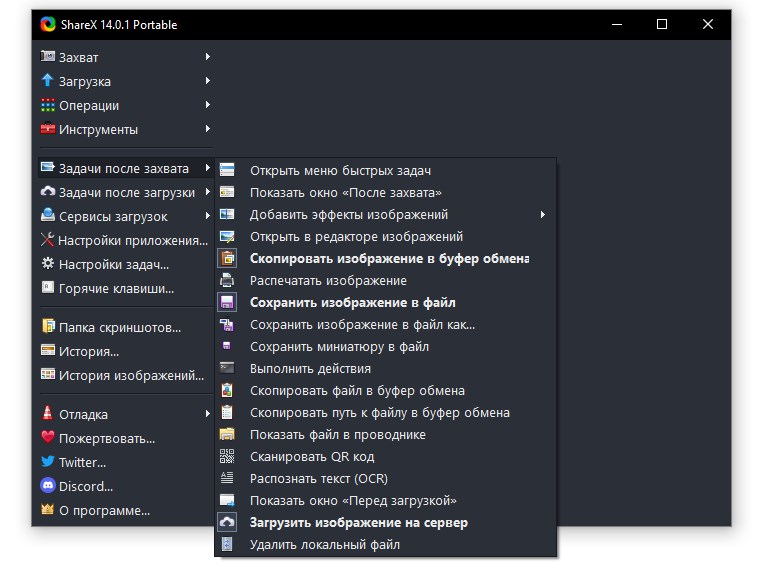Enable Сохранить миниатюру в файл
The width and height of the screenshot is (763, 585).
pyautogui.click(x=386, y=347)
